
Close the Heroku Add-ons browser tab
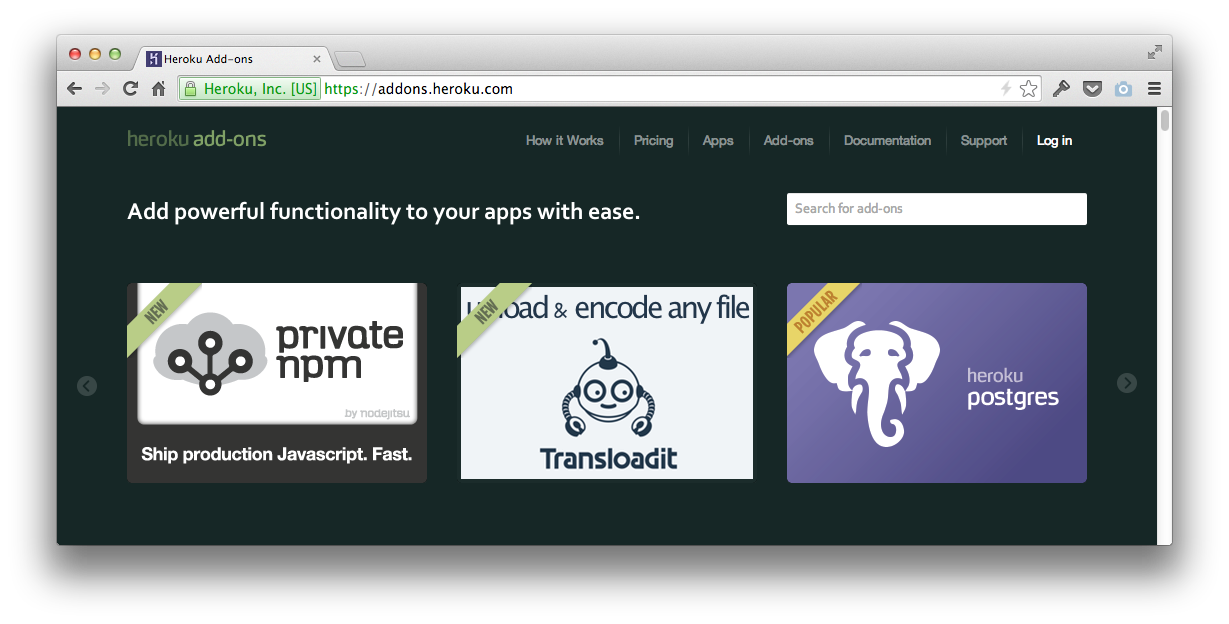pos(317,59)
